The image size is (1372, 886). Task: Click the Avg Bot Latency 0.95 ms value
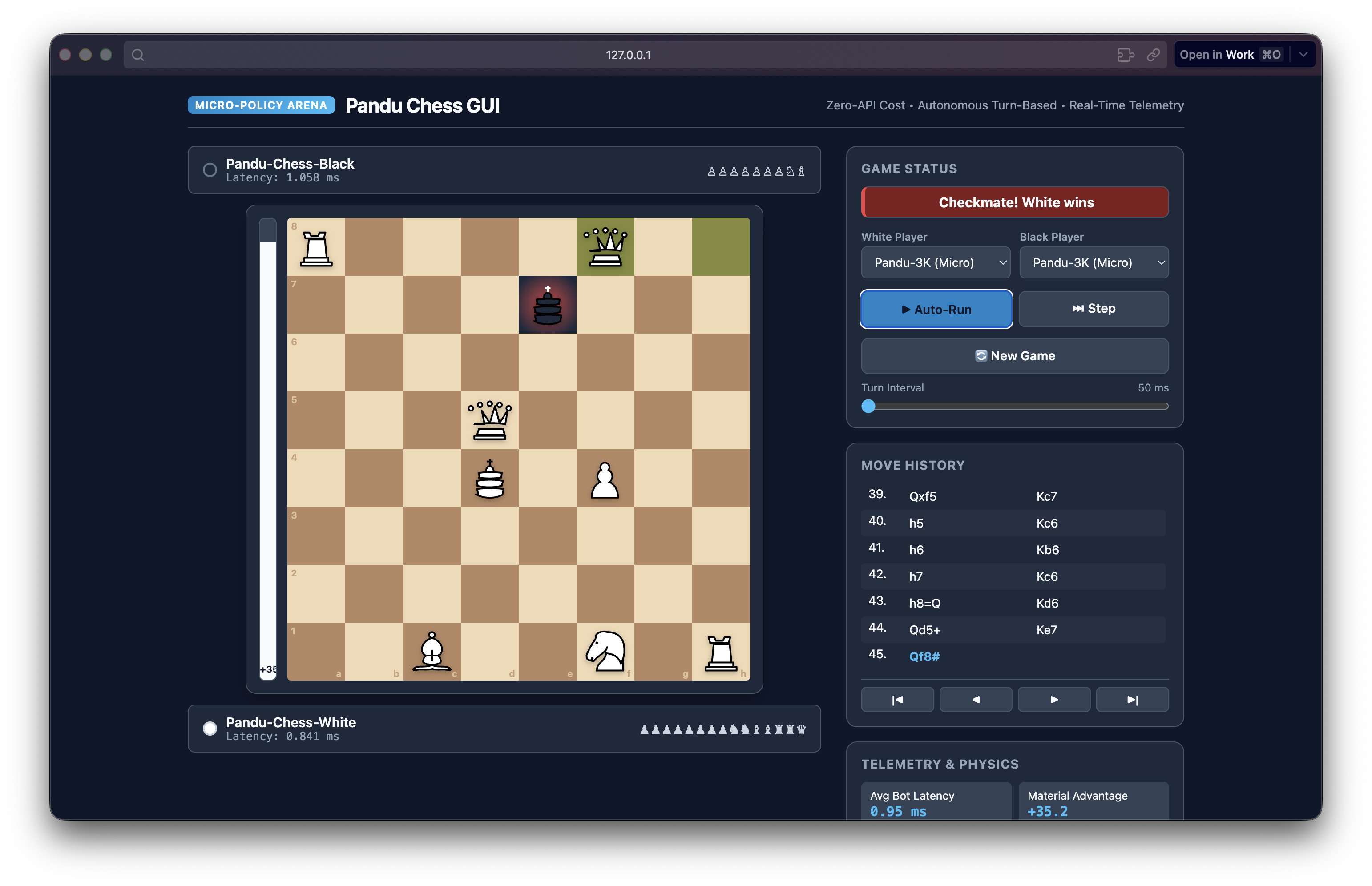pyautogui.click(x=898, y=811)
